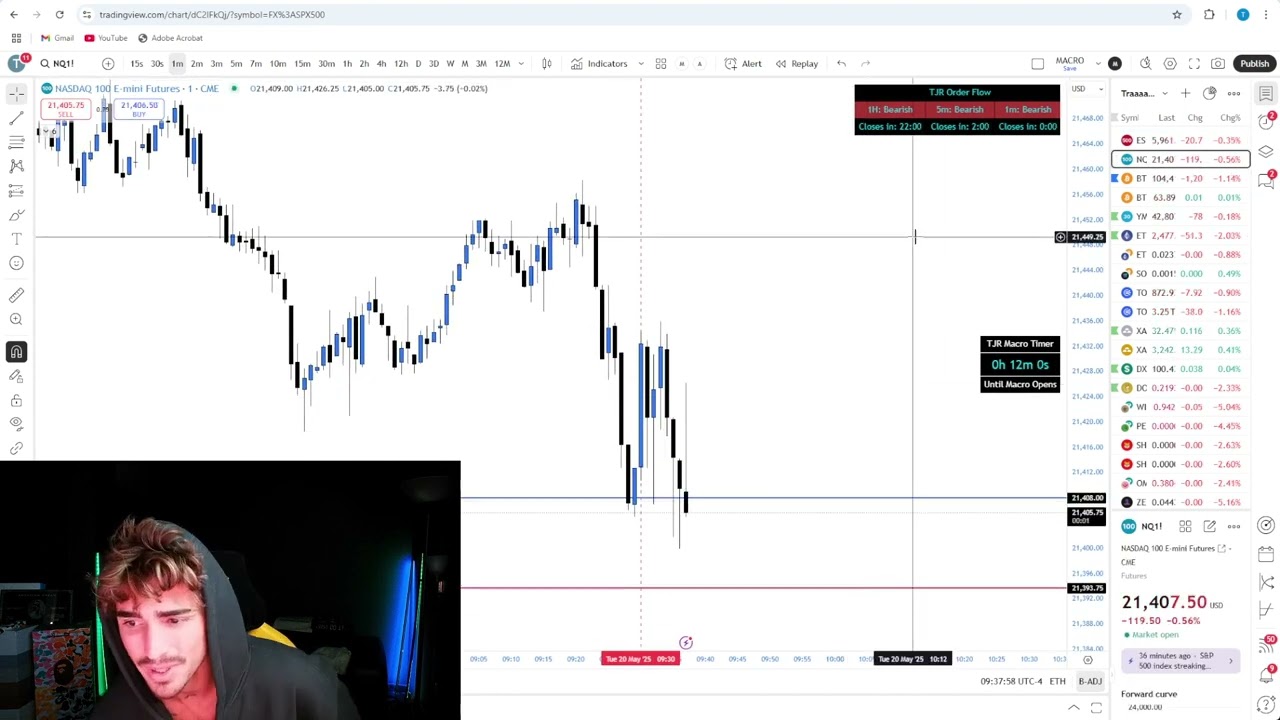1280x720 pixels.
Task: Select the crosshair cursor tool
Action: [x=16, y=93]
